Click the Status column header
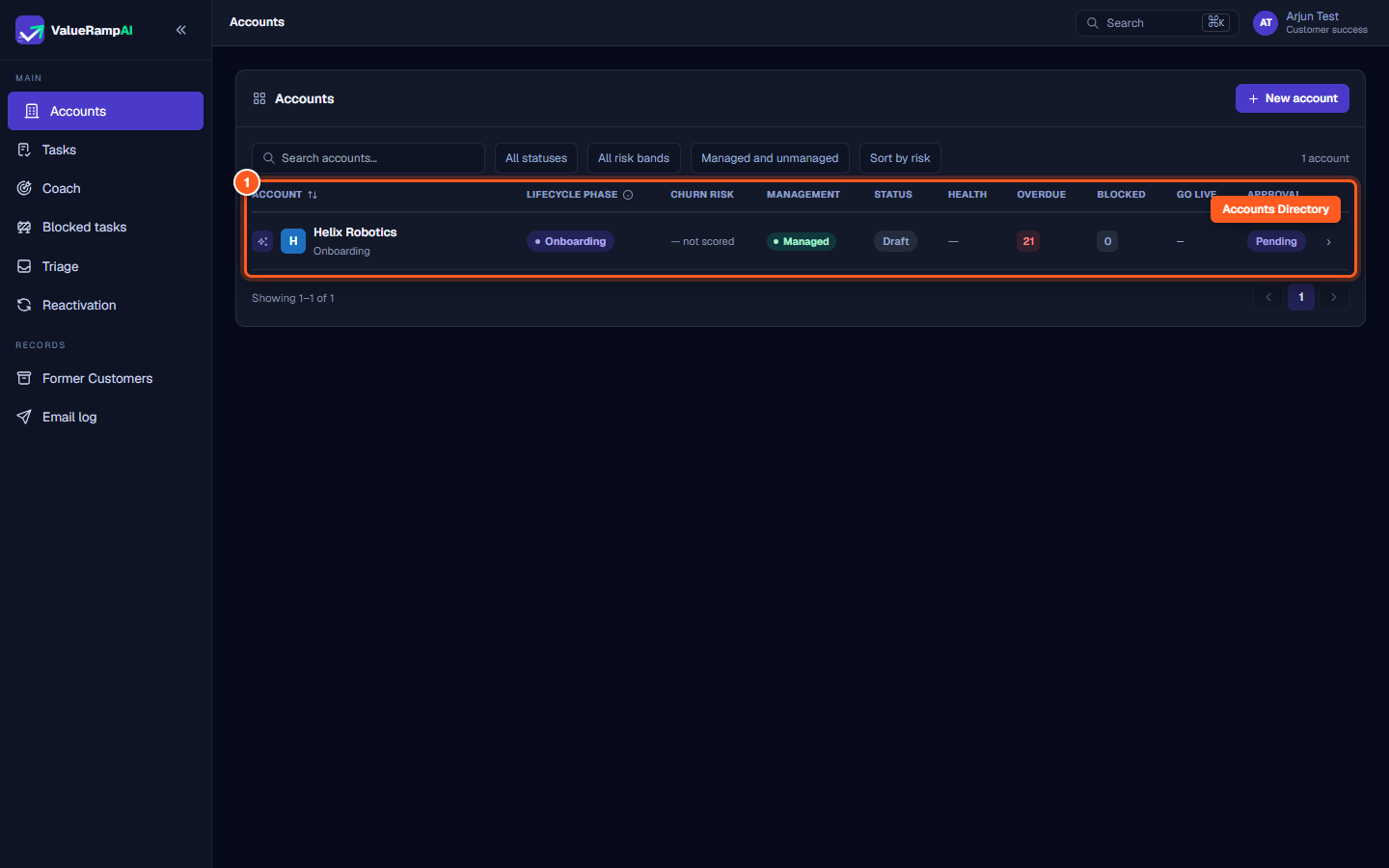This screenshot has height=868, width=1389. click(893, 195)
